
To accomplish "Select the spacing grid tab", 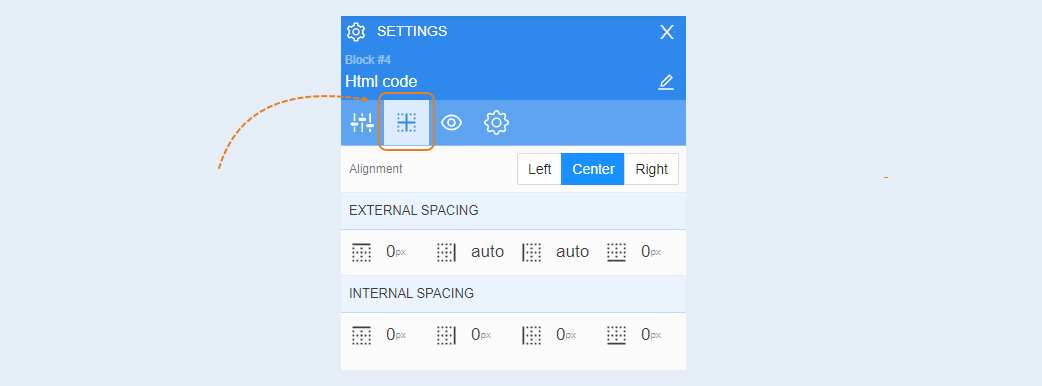I will [406, 122].
